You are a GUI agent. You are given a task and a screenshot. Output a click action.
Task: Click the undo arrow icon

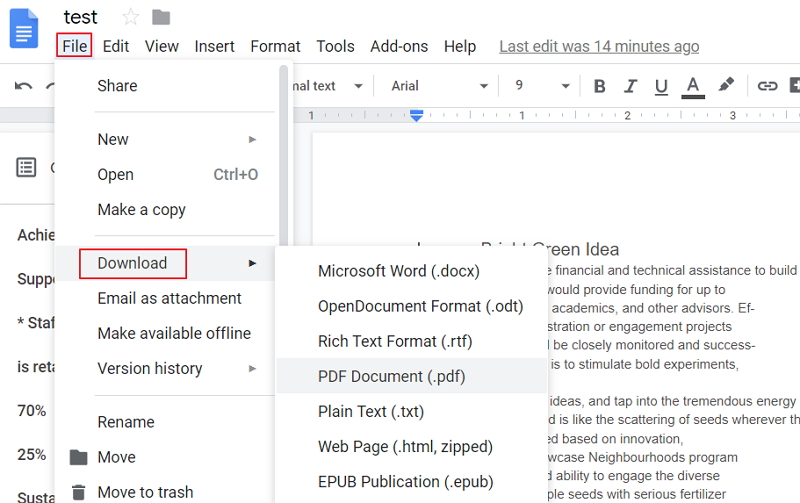(x=23, y=86)
